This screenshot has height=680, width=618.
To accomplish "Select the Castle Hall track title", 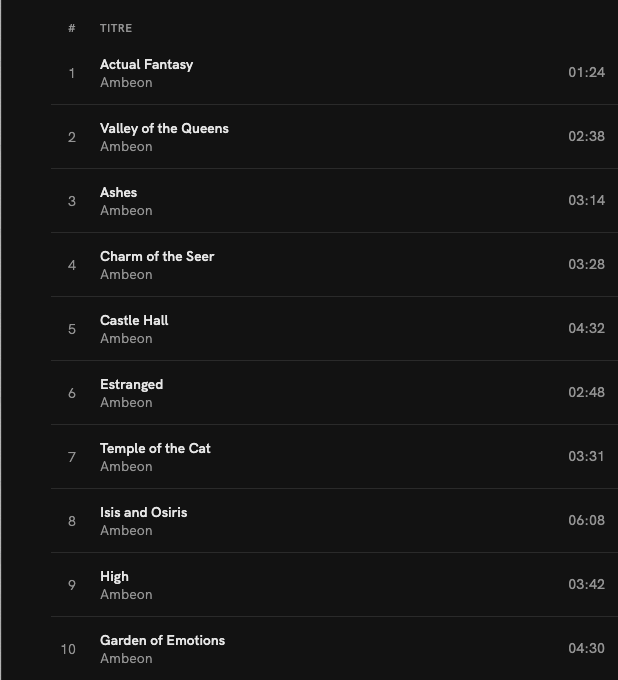I will 134,320.
